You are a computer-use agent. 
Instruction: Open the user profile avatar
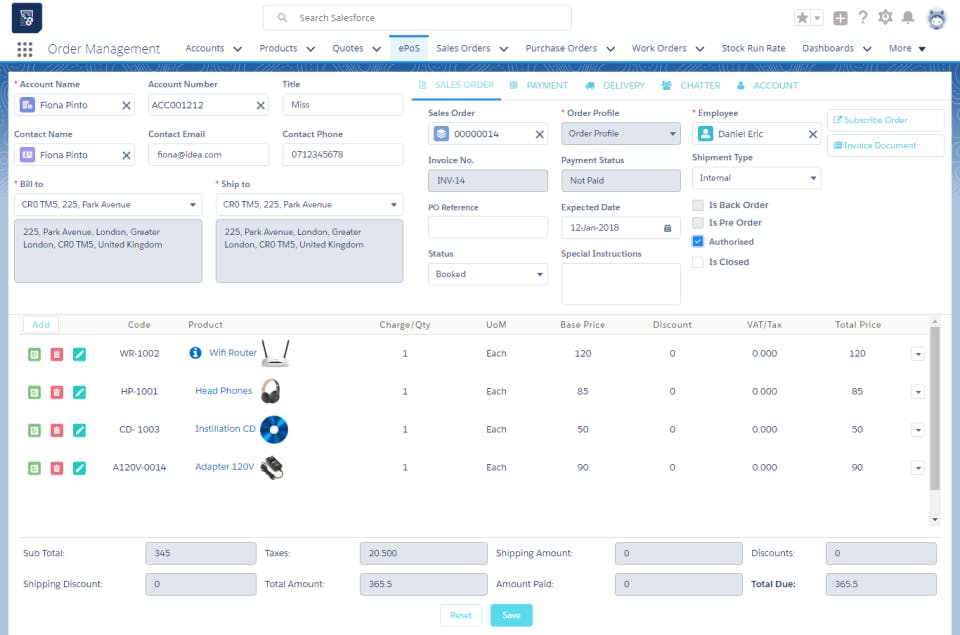(937, 18)
